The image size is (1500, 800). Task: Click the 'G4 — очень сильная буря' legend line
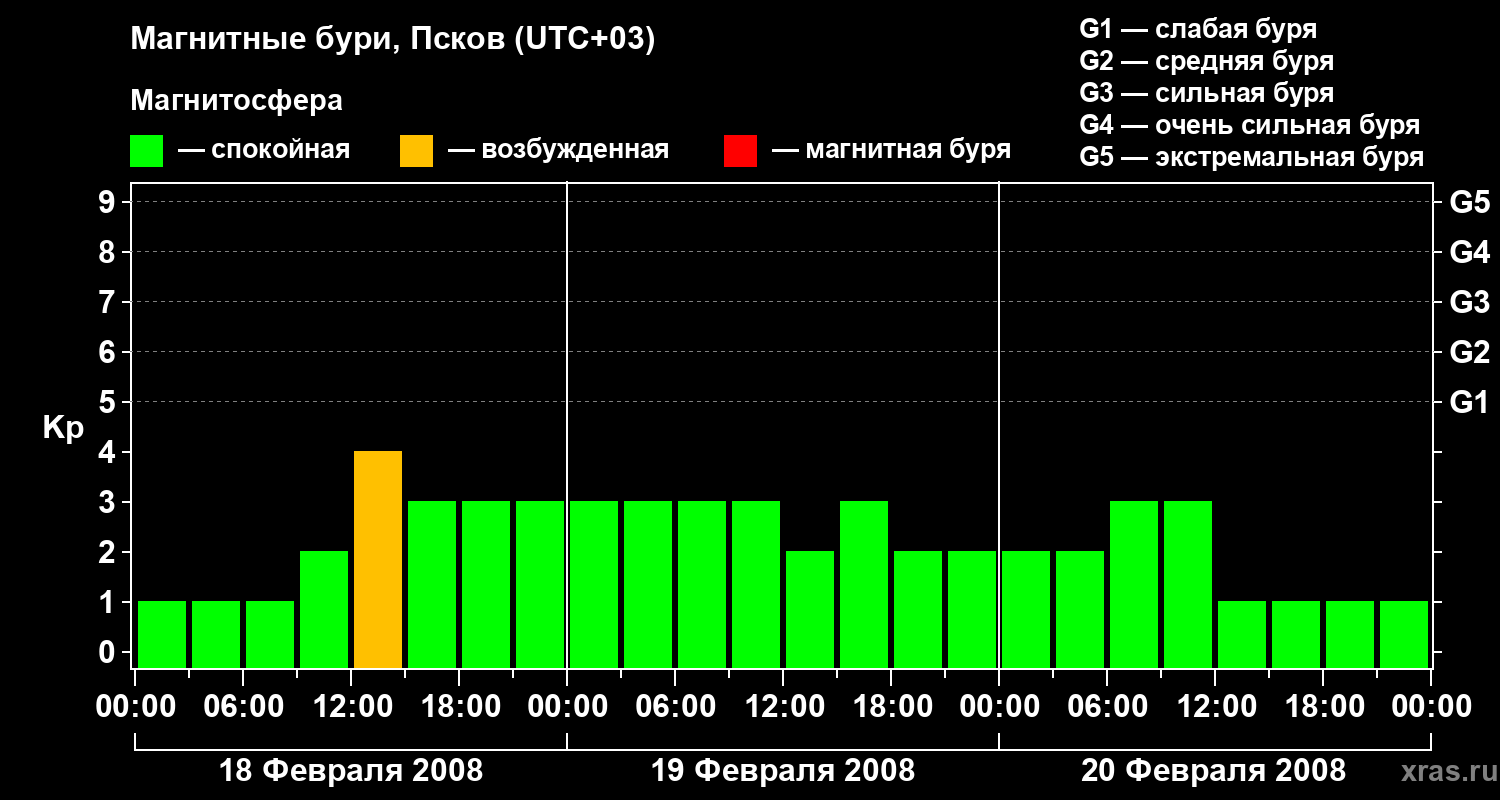pyautogui.click(x=1250, y=125)
